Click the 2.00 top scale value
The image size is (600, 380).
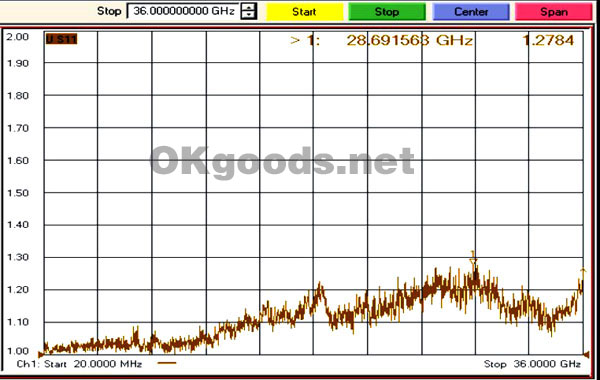click(18, 37)
